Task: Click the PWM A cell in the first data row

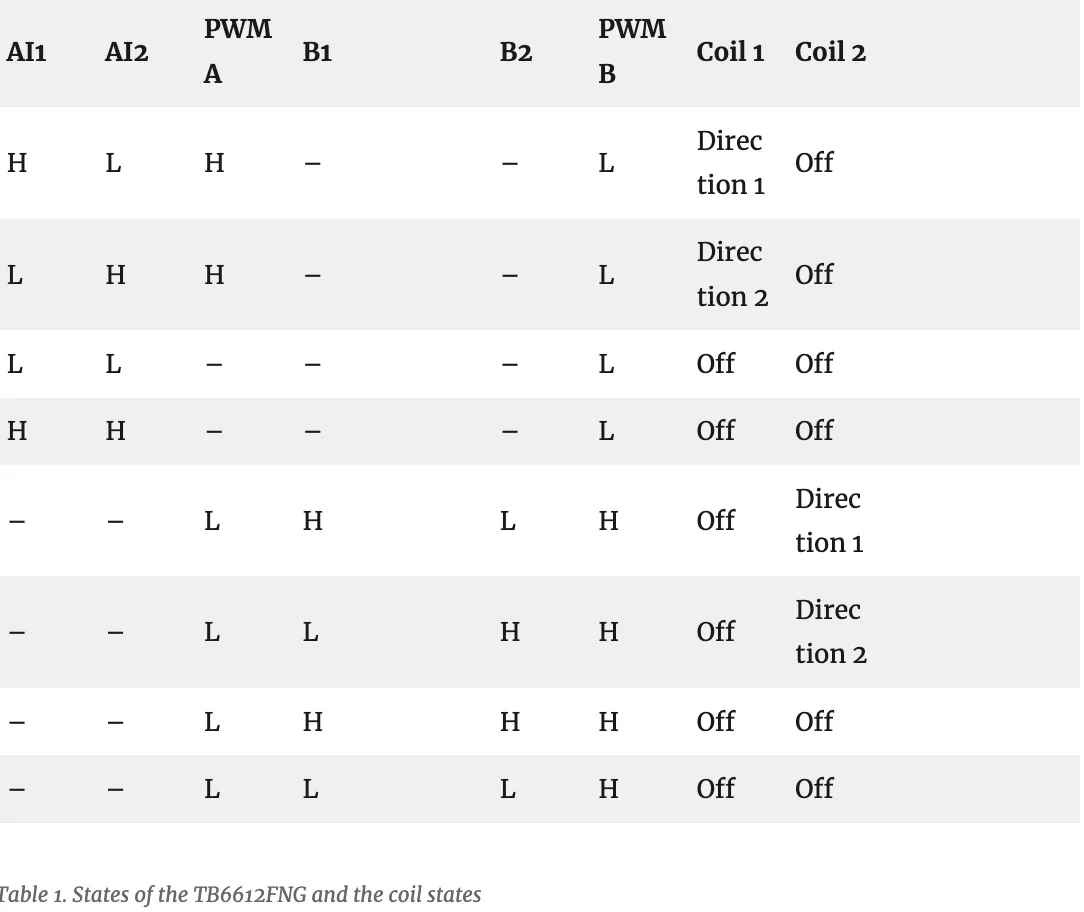Action: 214,163
